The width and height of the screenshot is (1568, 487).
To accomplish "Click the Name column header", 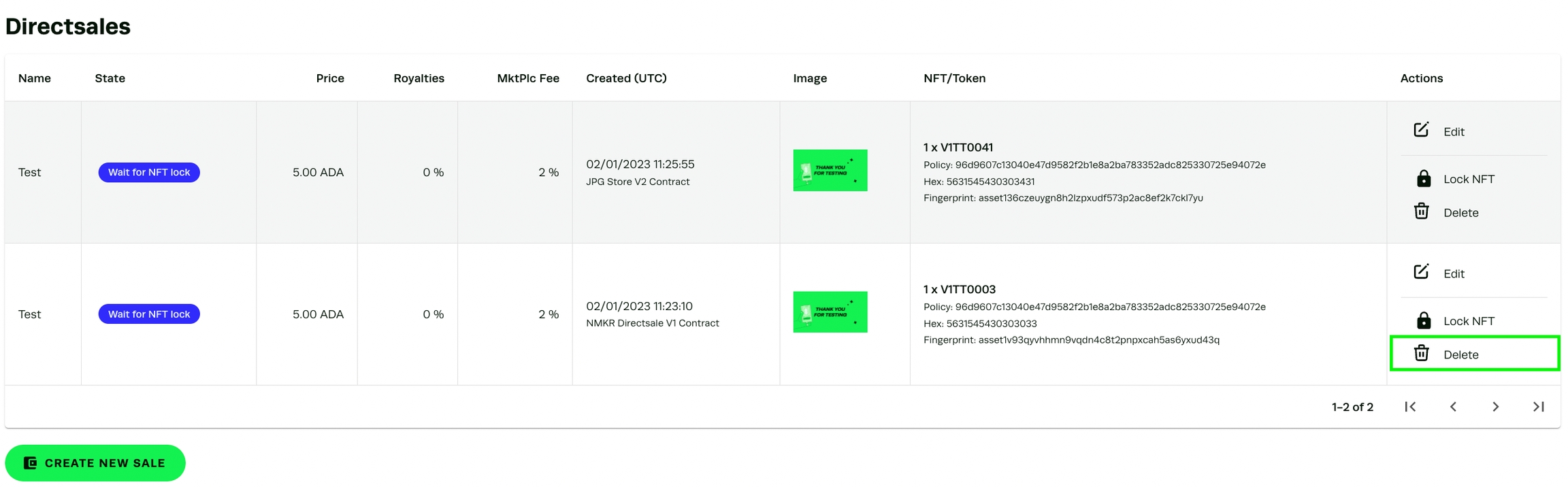I will (35, 78).
